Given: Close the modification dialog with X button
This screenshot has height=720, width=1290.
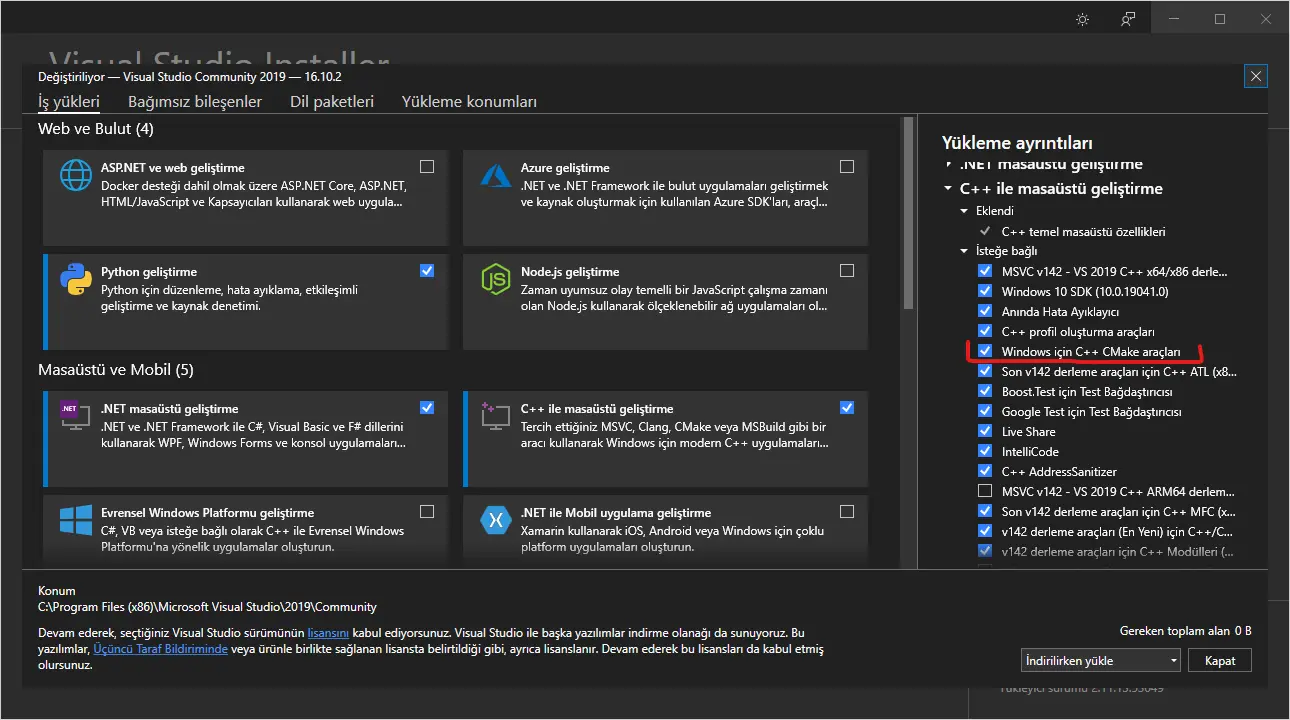Looking at the screenshot, I should 1257,76.
